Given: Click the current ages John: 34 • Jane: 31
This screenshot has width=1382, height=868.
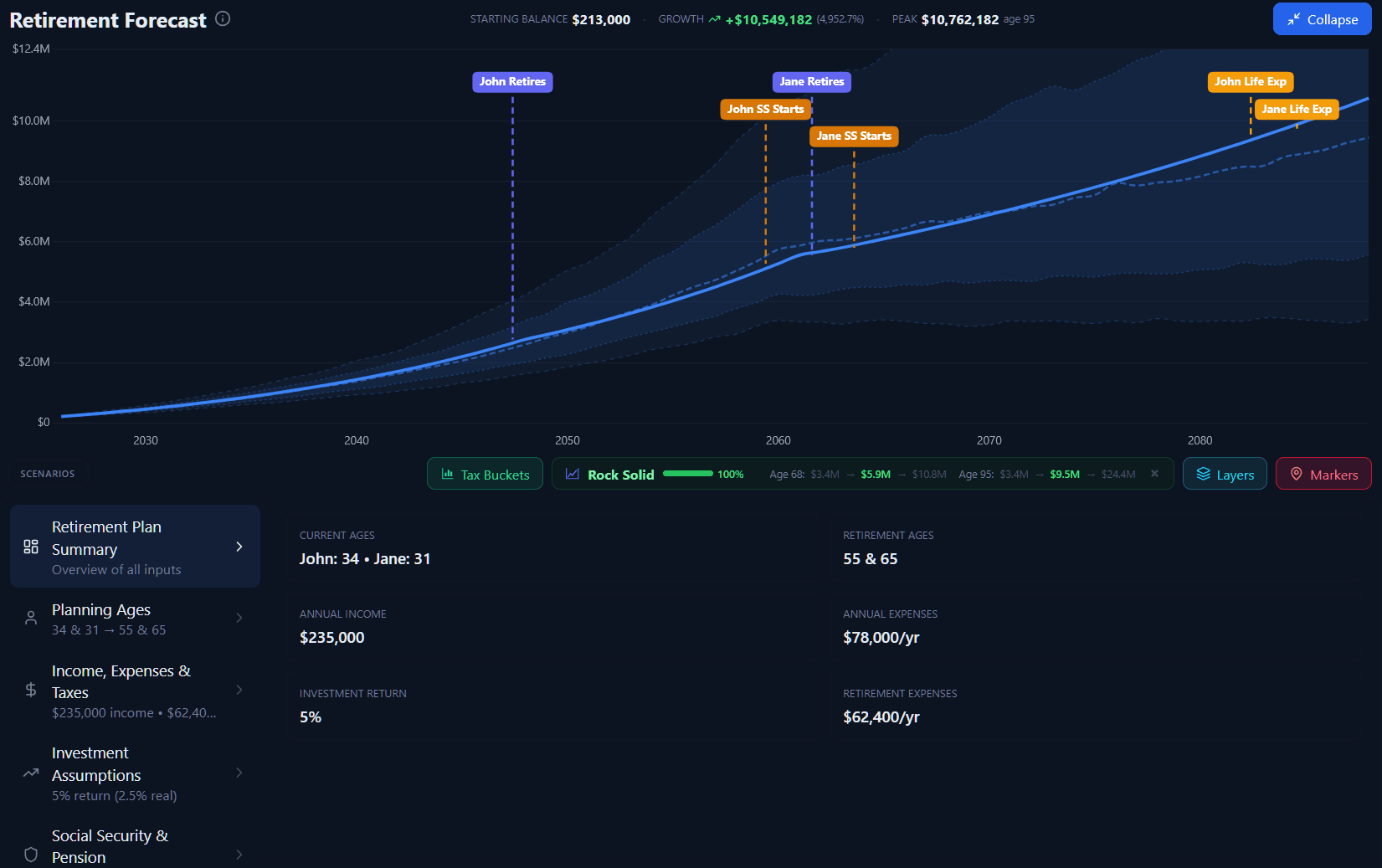Looking at the screenshot, I should pos(365,559).
